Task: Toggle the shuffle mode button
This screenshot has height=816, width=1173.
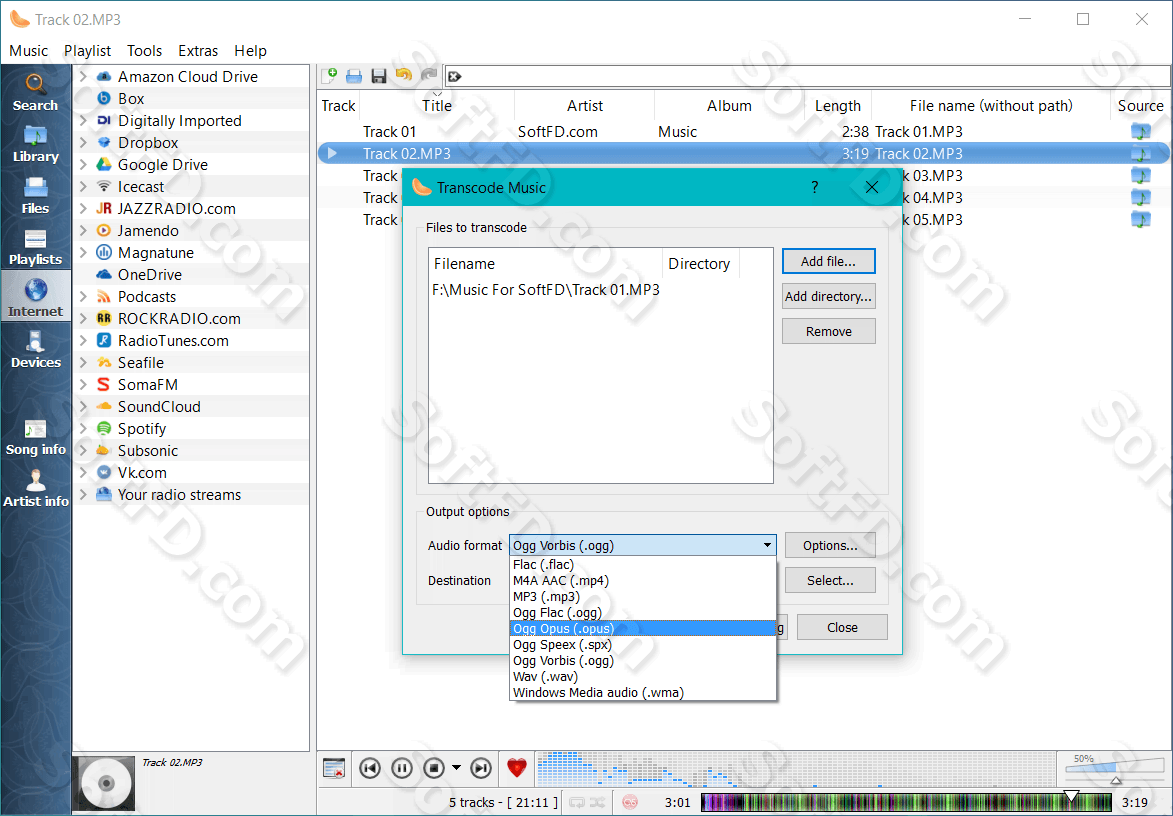Action: (x=597, y=803)
